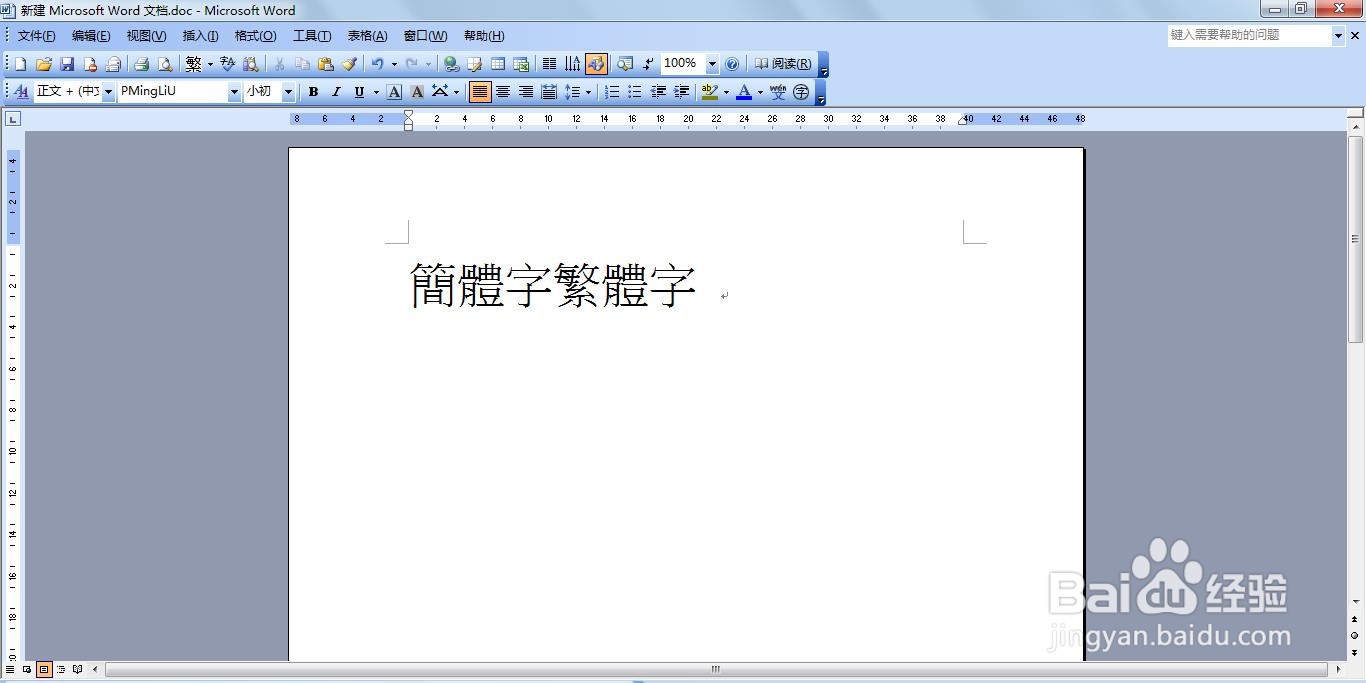The height and width of the screenshot is (683, 1366).
Task: Open the highlight color dropdown arrow
Action: [726, 92]
